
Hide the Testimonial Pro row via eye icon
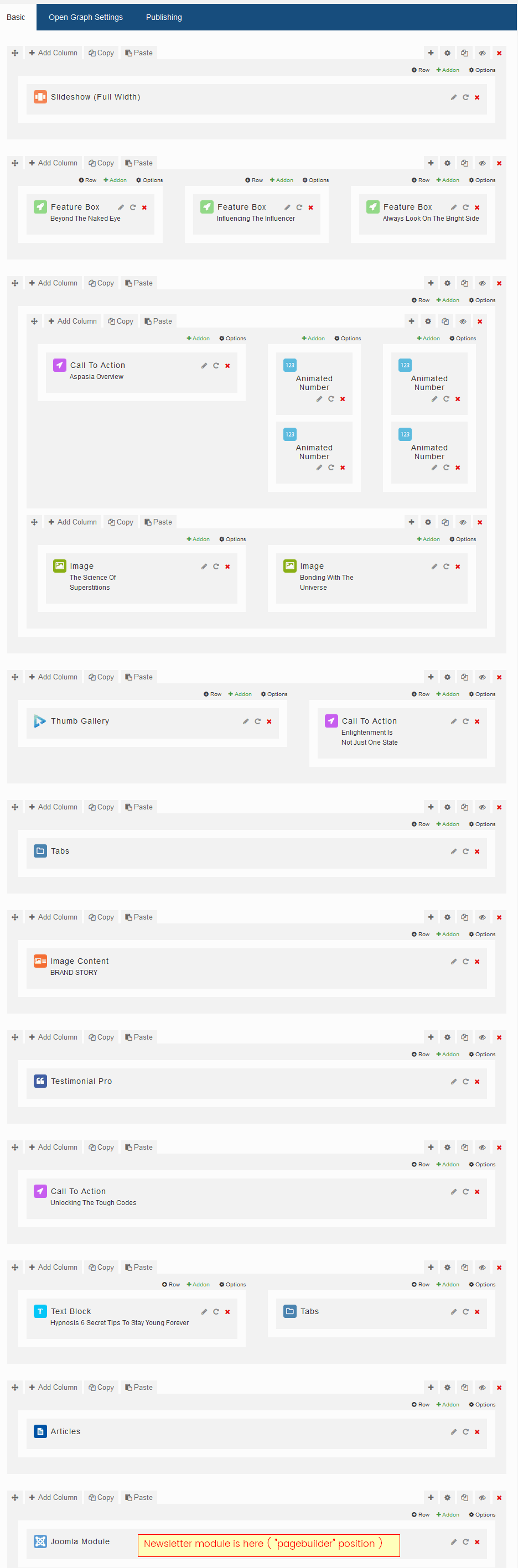(x=482, y=1037)
